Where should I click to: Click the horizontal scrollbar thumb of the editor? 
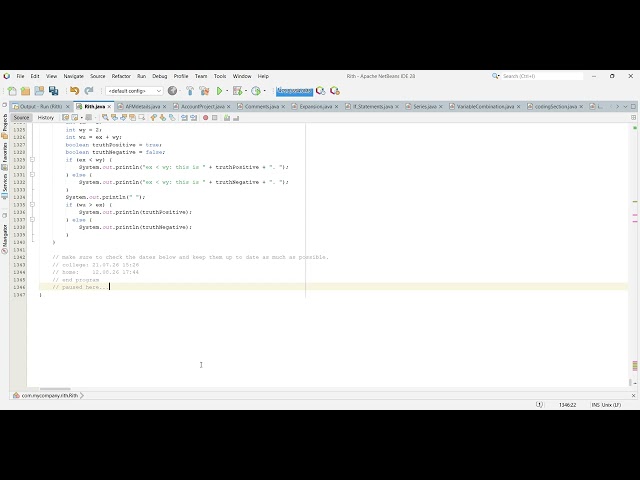click(55, 389)
